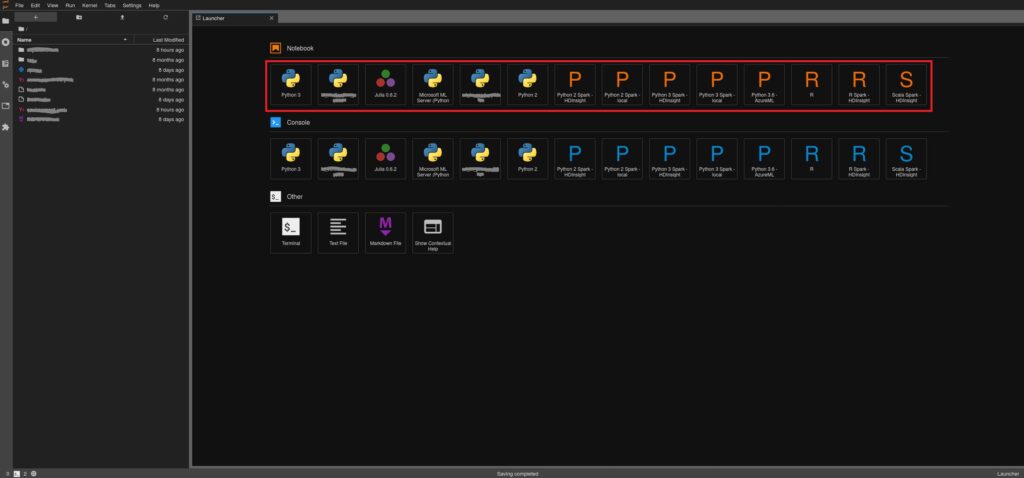This screenshot has height=478, width=1024.
Task: Launch Python 3 Spark - HDInsight notebook
Action: (x=669, y=85)
